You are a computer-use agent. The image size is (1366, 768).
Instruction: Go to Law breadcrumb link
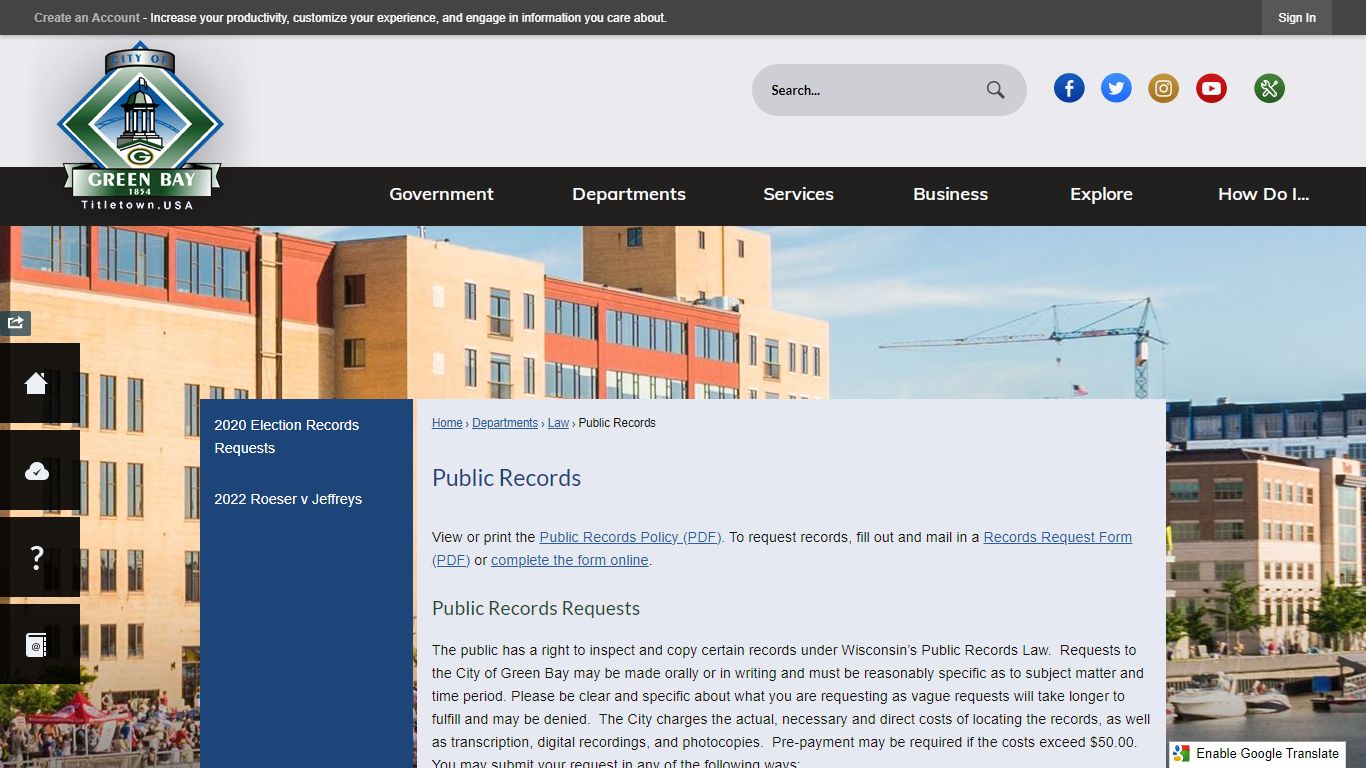click(558, 423)
